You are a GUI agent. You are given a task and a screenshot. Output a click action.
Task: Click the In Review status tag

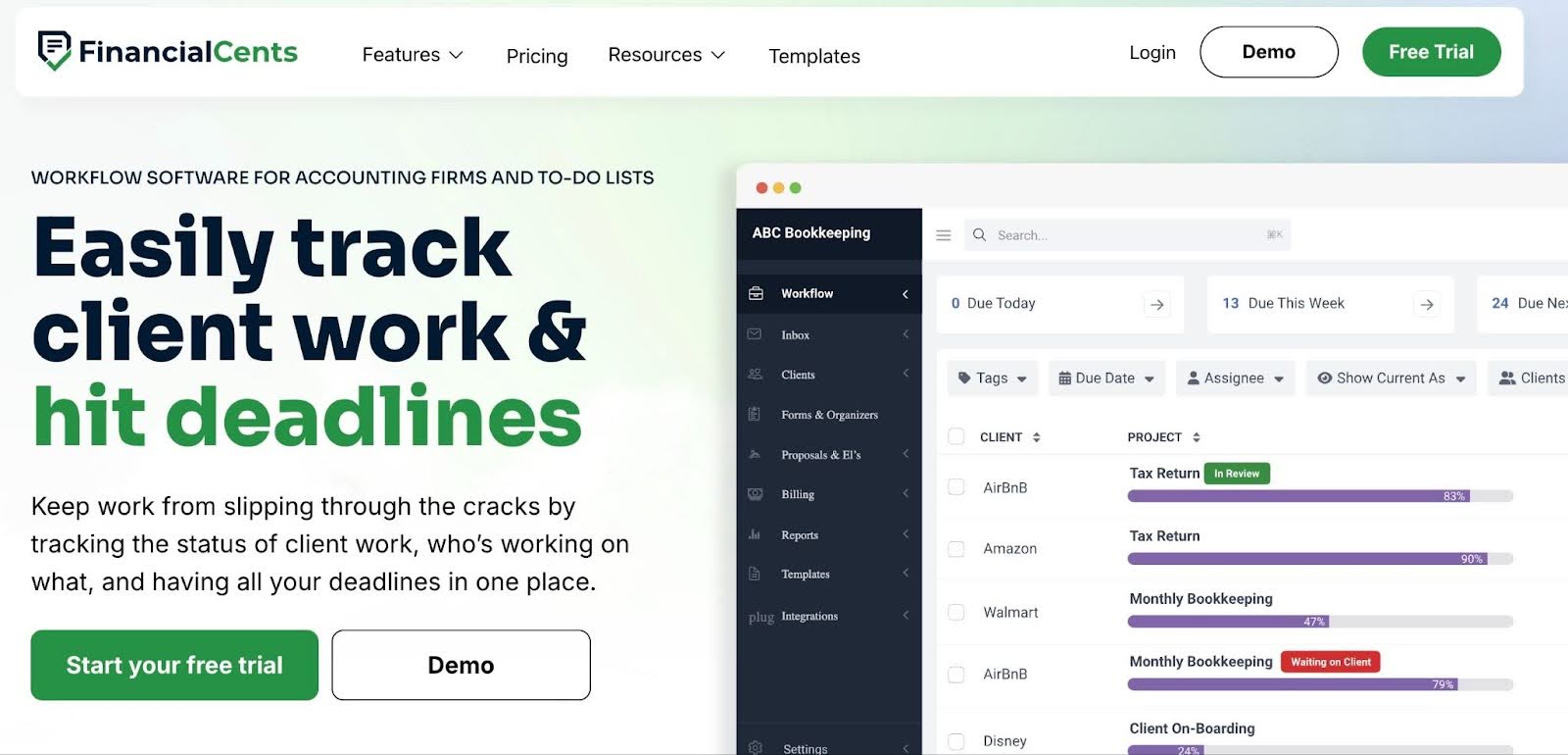tap(1237, 474)
